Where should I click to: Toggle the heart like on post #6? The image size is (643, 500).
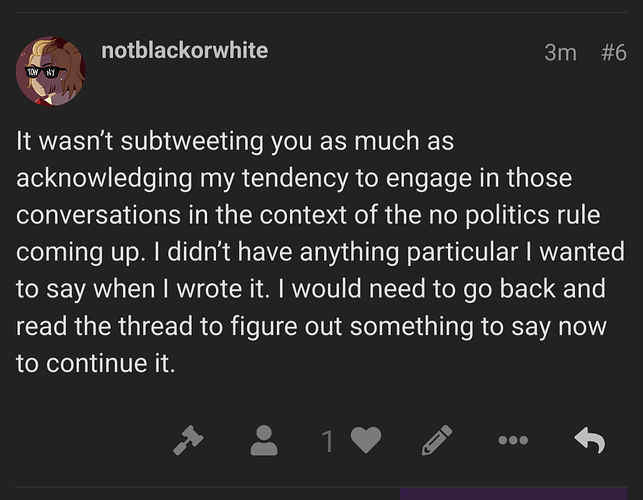click(366, 440)
